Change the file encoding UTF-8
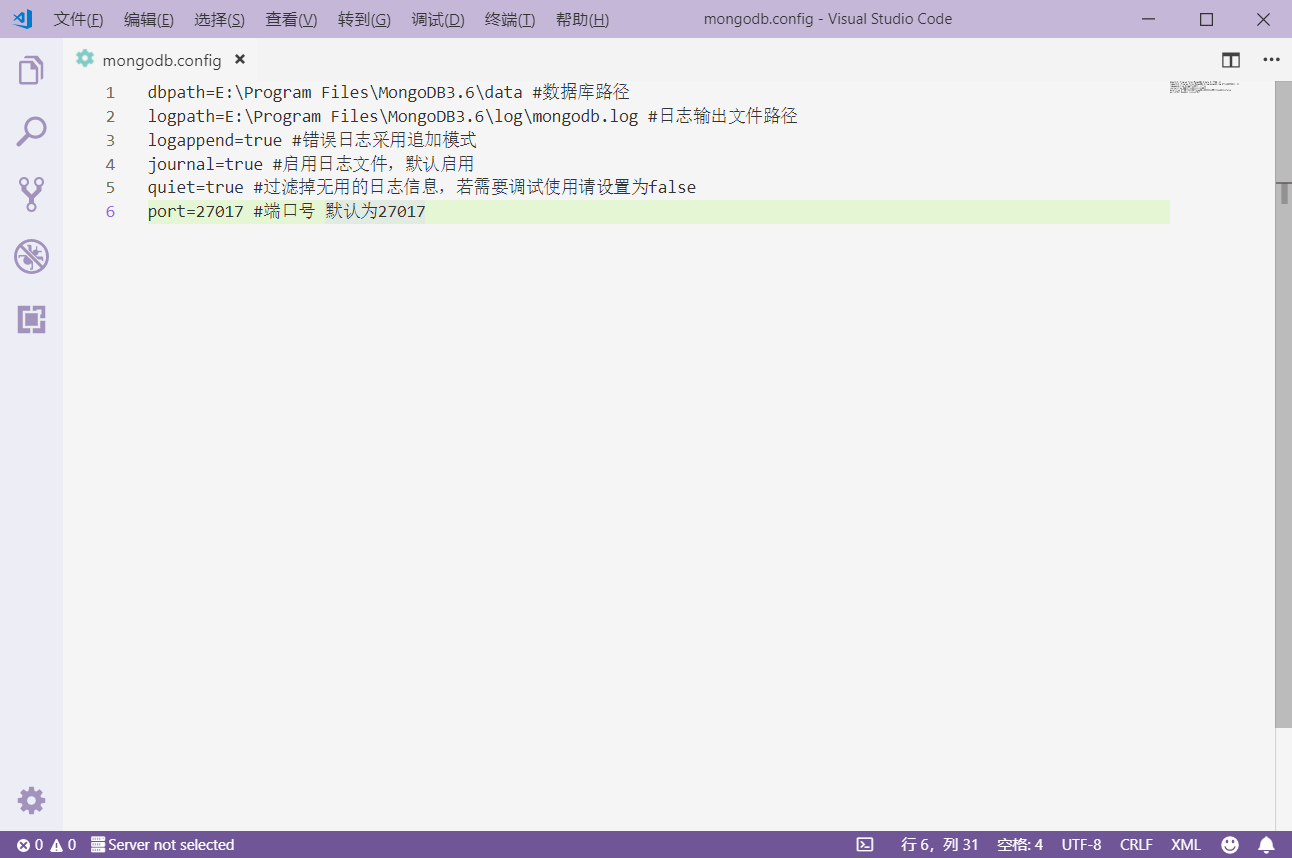 point(1082,845)
